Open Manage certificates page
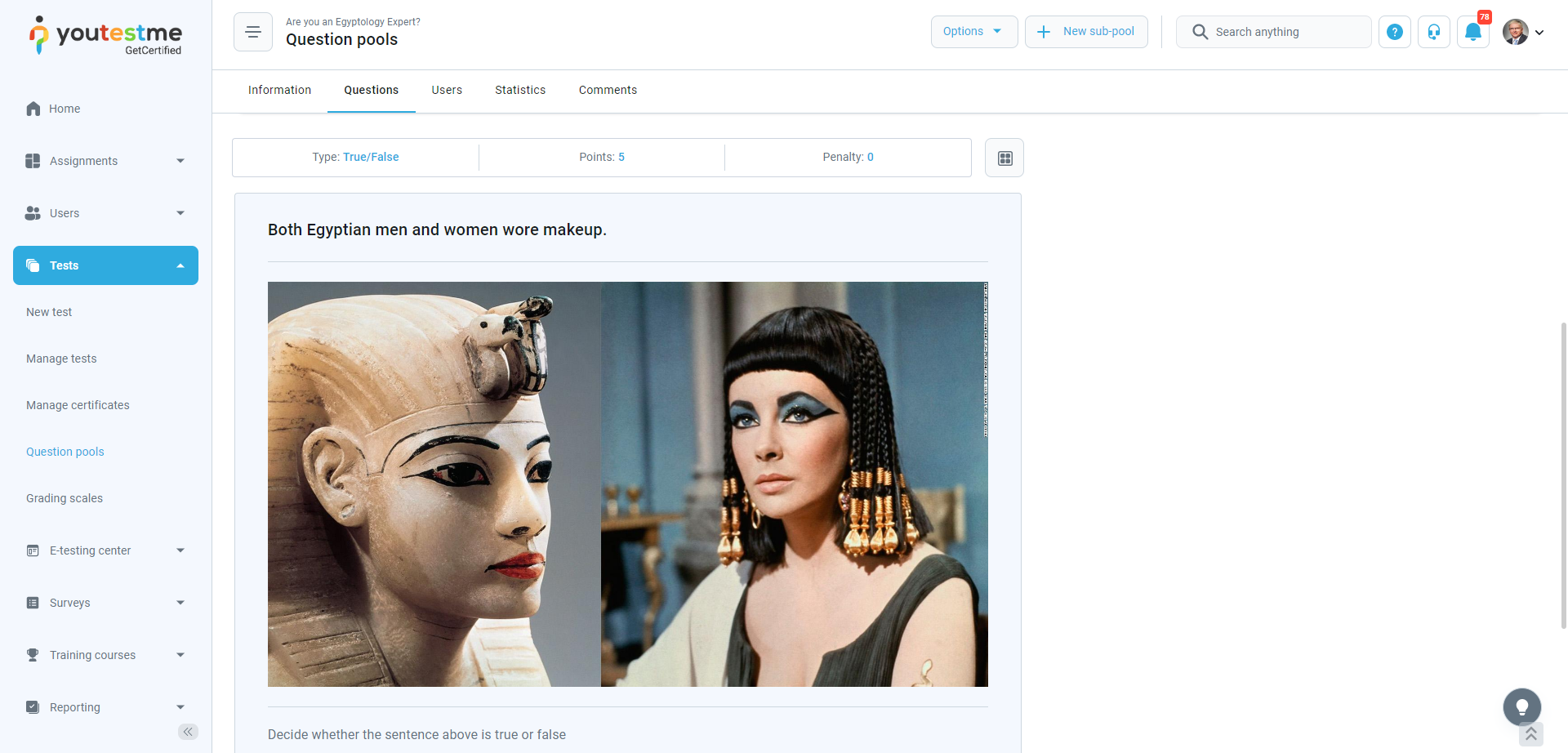This screenshot has height=753, width=1568. pyautogui.click(x=78, y=405)
